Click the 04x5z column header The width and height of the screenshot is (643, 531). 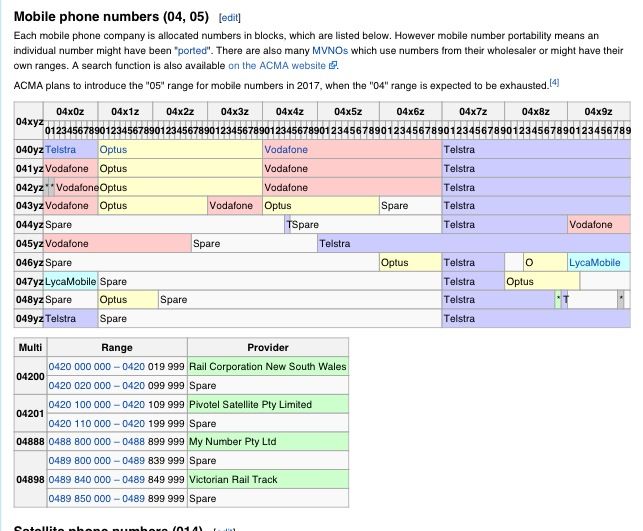click(348, 112)
